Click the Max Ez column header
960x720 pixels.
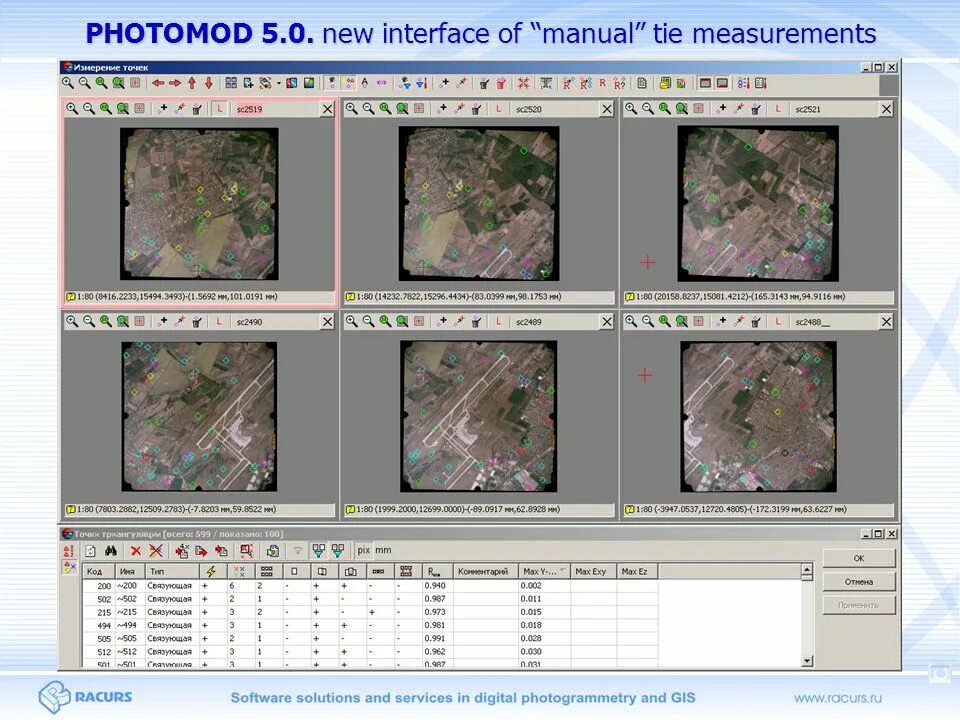637,571
